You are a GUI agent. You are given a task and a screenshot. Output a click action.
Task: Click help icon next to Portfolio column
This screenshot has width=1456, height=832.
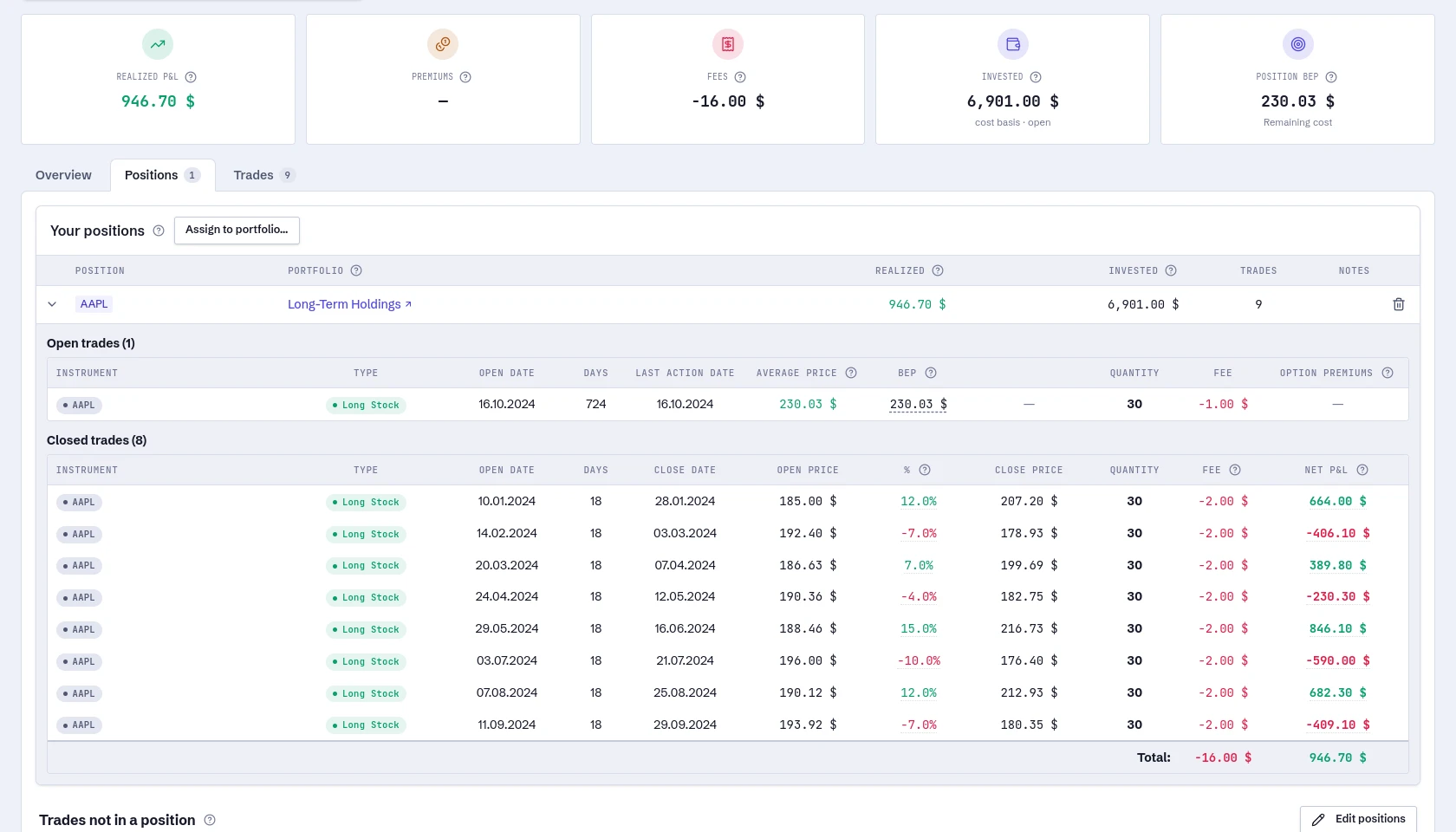coord(356,270)
